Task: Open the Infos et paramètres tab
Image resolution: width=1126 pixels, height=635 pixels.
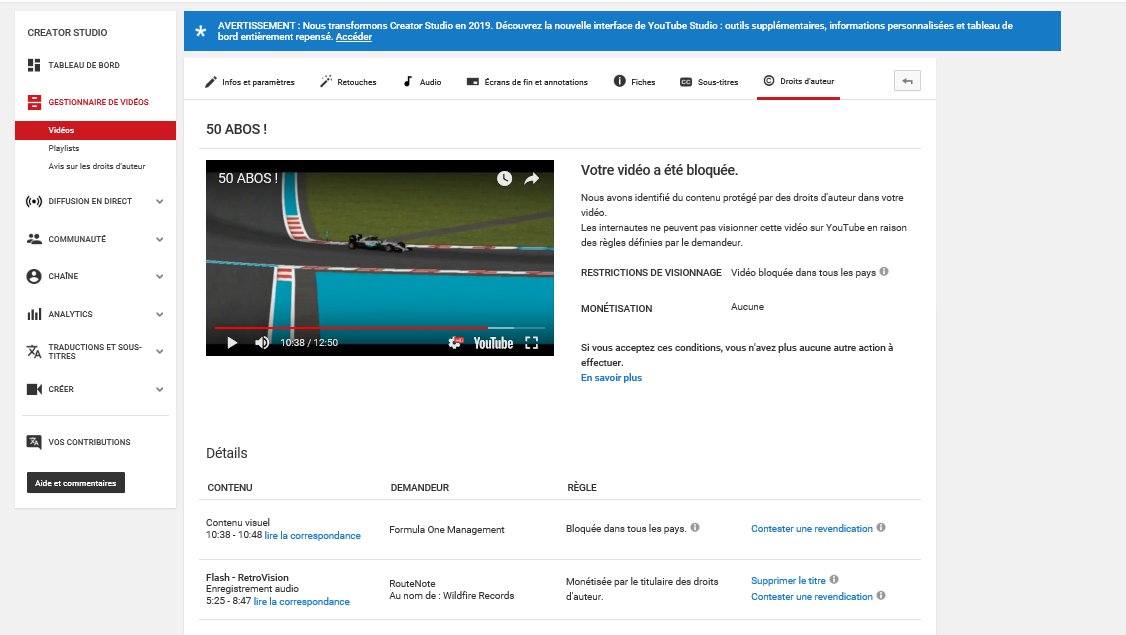Action: (250, 82)
